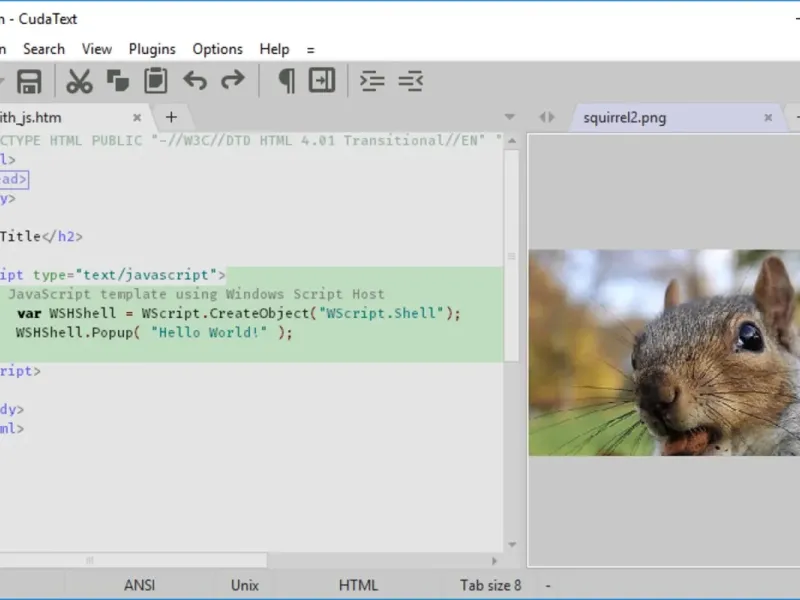Add a new tab with the plus button

[x=171, y=117]
